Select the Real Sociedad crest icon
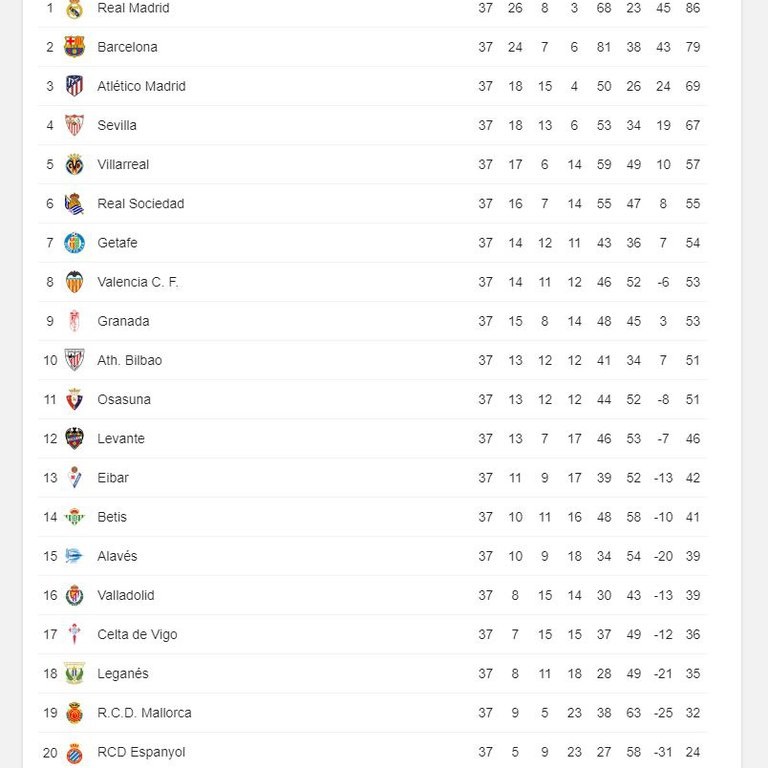This screenshot has width=768, height=768. 74,204
